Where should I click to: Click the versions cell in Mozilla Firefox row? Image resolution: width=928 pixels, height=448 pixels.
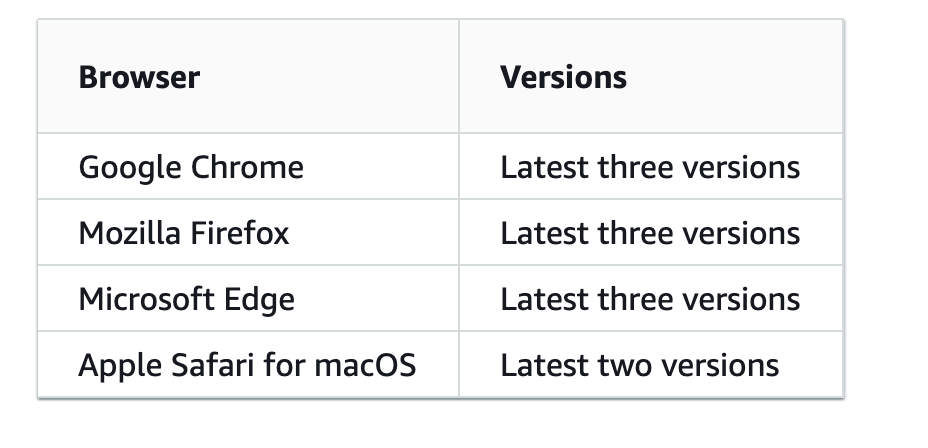point(651,233)
